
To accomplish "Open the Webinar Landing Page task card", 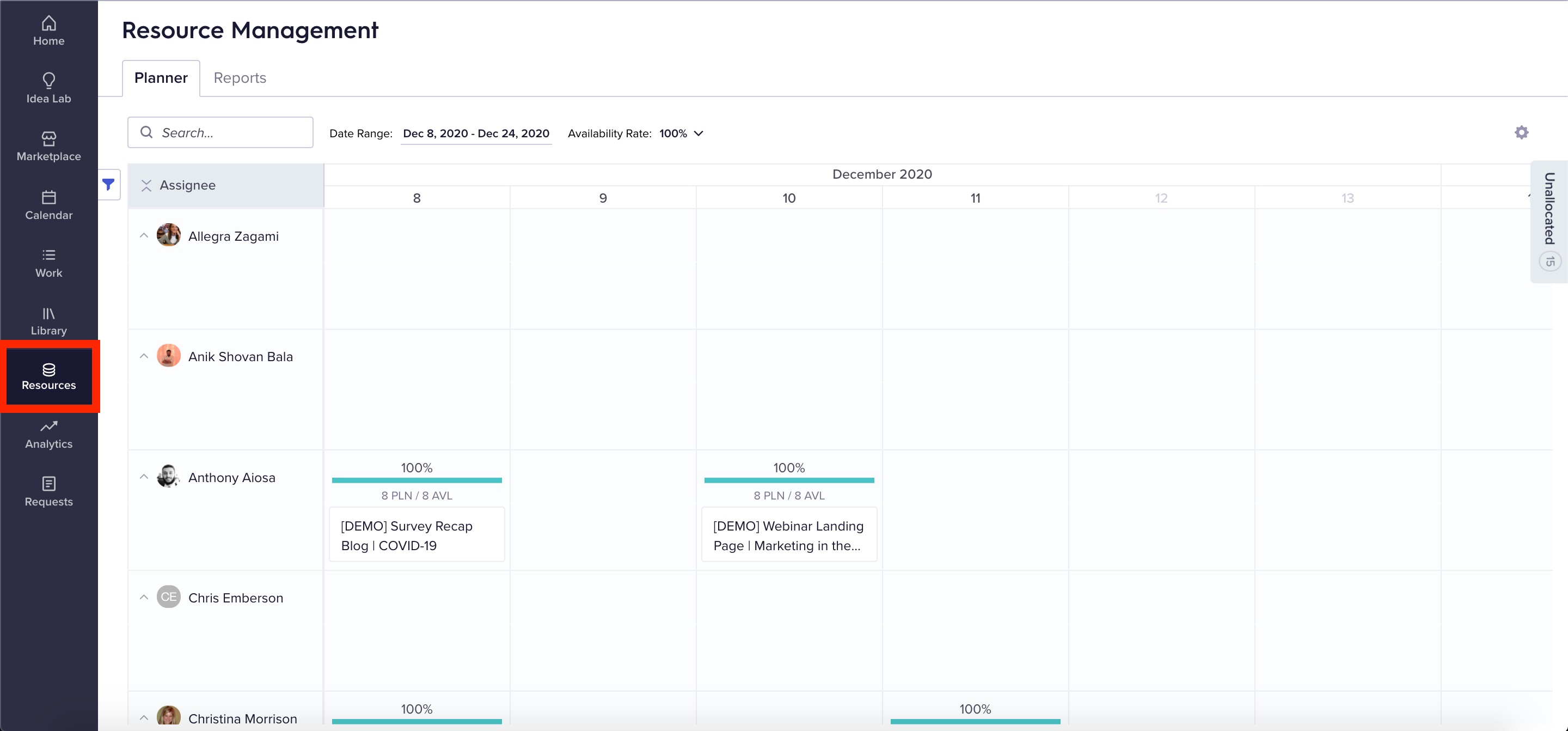I will (x=789, y=535).
